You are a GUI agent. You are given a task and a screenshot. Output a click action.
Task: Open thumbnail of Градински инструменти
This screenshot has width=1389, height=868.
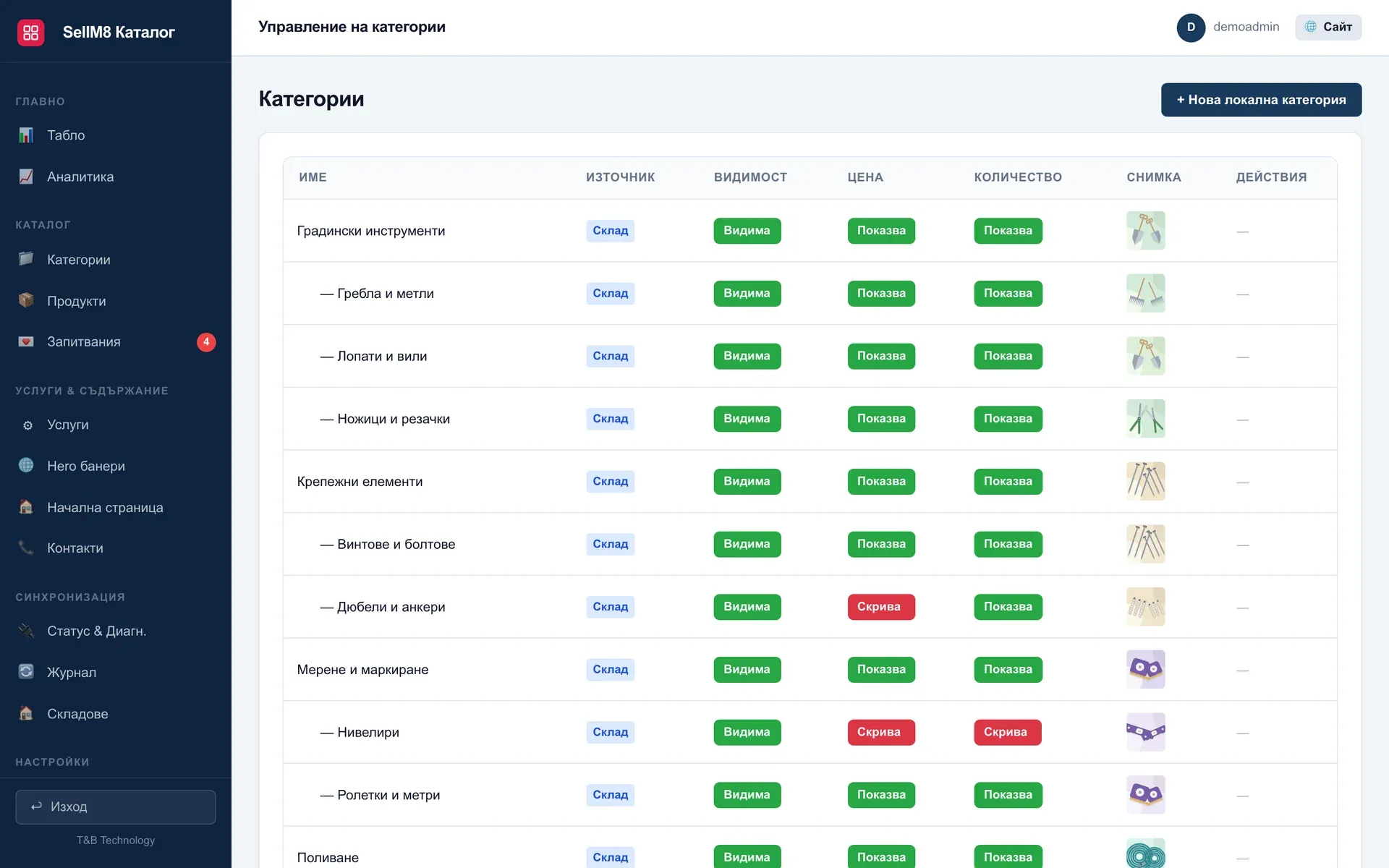point(1145,231)
